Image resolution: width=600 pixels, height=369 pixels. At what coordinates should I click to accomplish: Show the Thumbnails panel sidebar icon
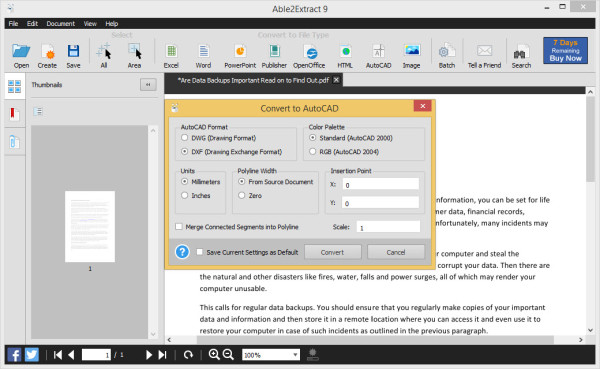15,87
